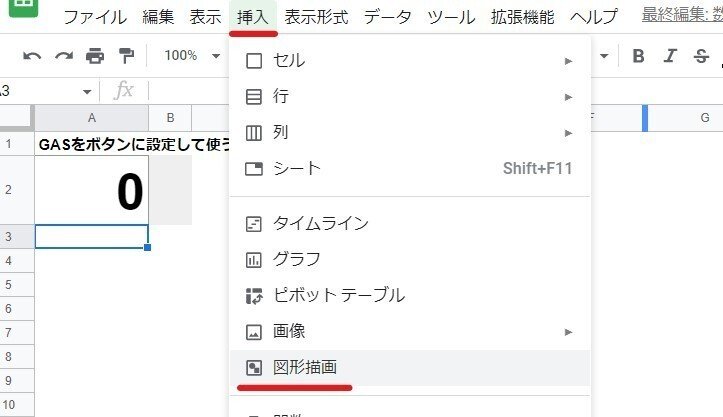Expand the name box dropdown arrow
723x417 pixels.
pyautogui.click(x=87, y=91)
